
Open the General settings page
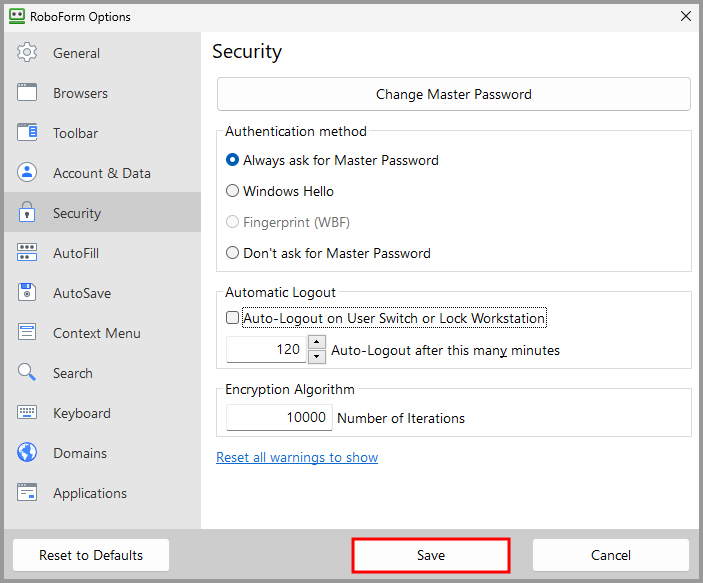coord(102,53)
